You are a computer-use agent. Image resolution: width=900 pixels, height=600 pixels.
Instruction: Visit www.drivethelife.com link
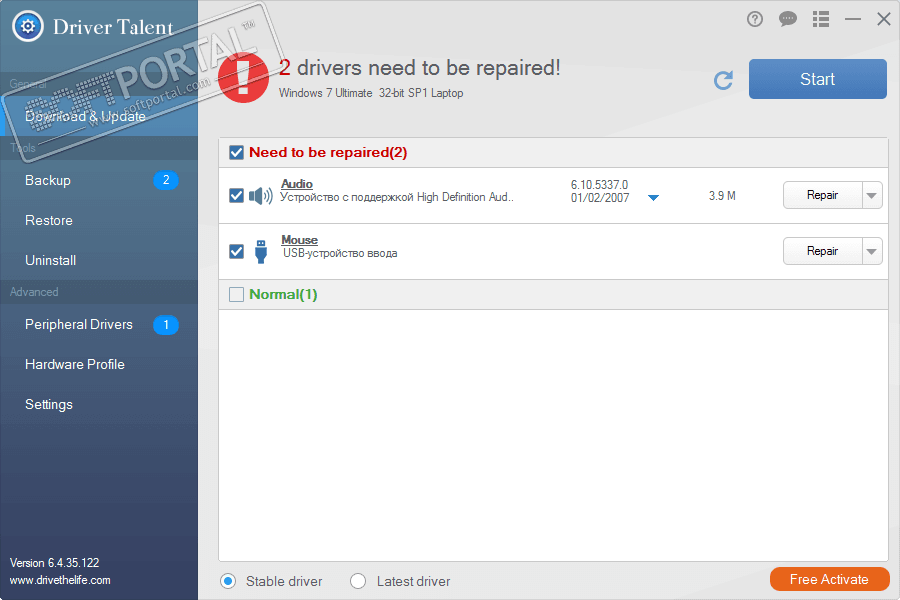(60, 580)
